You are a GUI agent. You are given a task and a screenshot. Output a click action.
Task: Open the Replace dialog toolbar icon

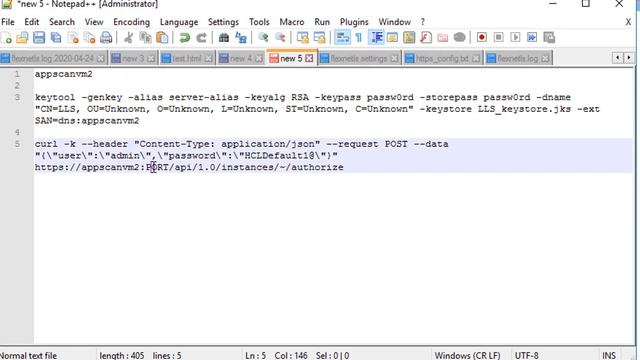coord(241,38)
